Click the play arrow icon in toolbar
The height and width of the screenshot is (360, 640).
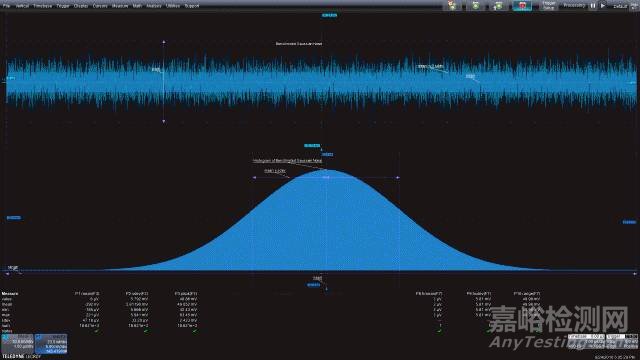tap(602, 6)
